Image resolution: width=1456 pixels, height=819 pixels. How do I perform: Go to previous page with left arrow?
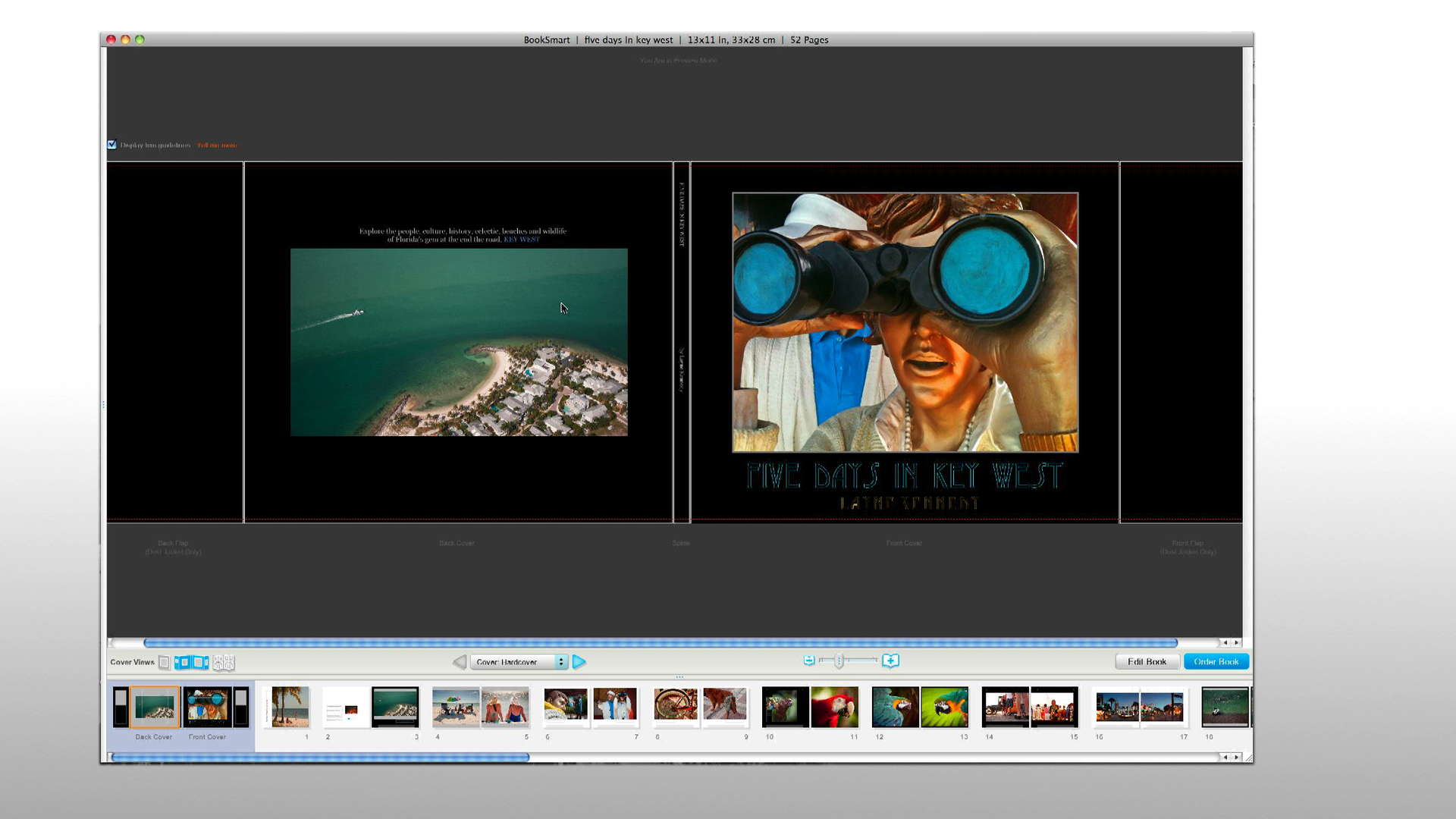pos(459,662)
